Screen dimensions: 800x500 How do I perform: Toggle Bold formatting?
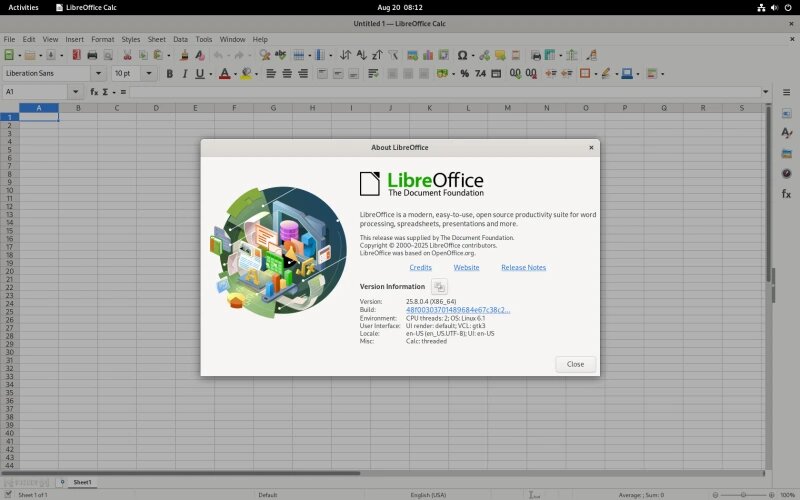point(169,73)
